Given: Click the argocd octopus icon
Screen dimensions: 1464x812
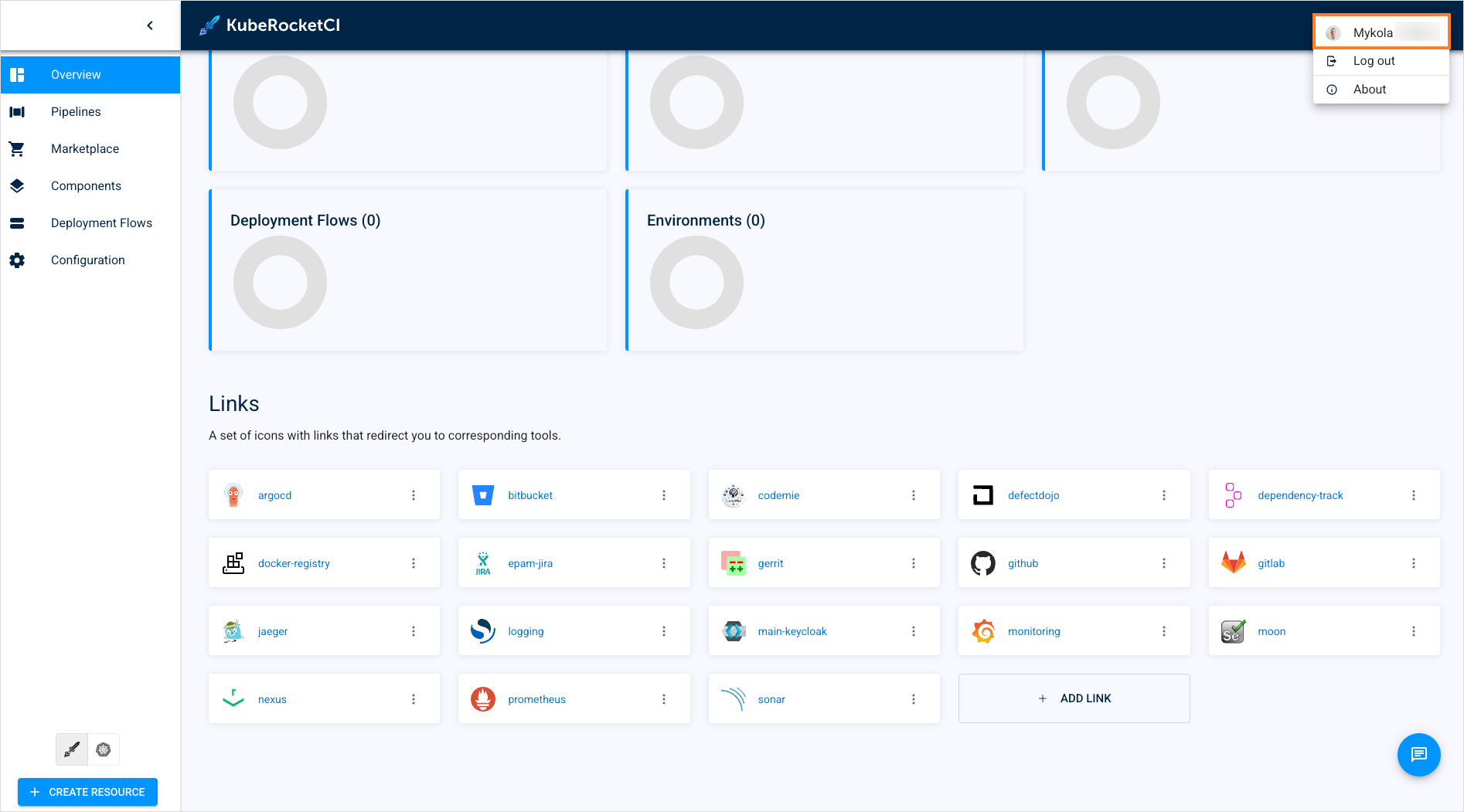Looking at the screenshot, I should 233,495.
